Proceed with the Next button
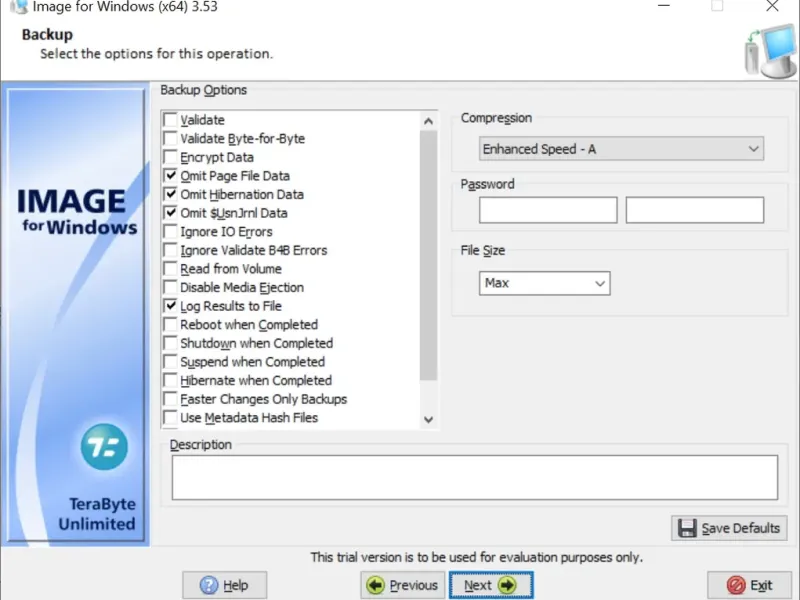 [491, 585]
